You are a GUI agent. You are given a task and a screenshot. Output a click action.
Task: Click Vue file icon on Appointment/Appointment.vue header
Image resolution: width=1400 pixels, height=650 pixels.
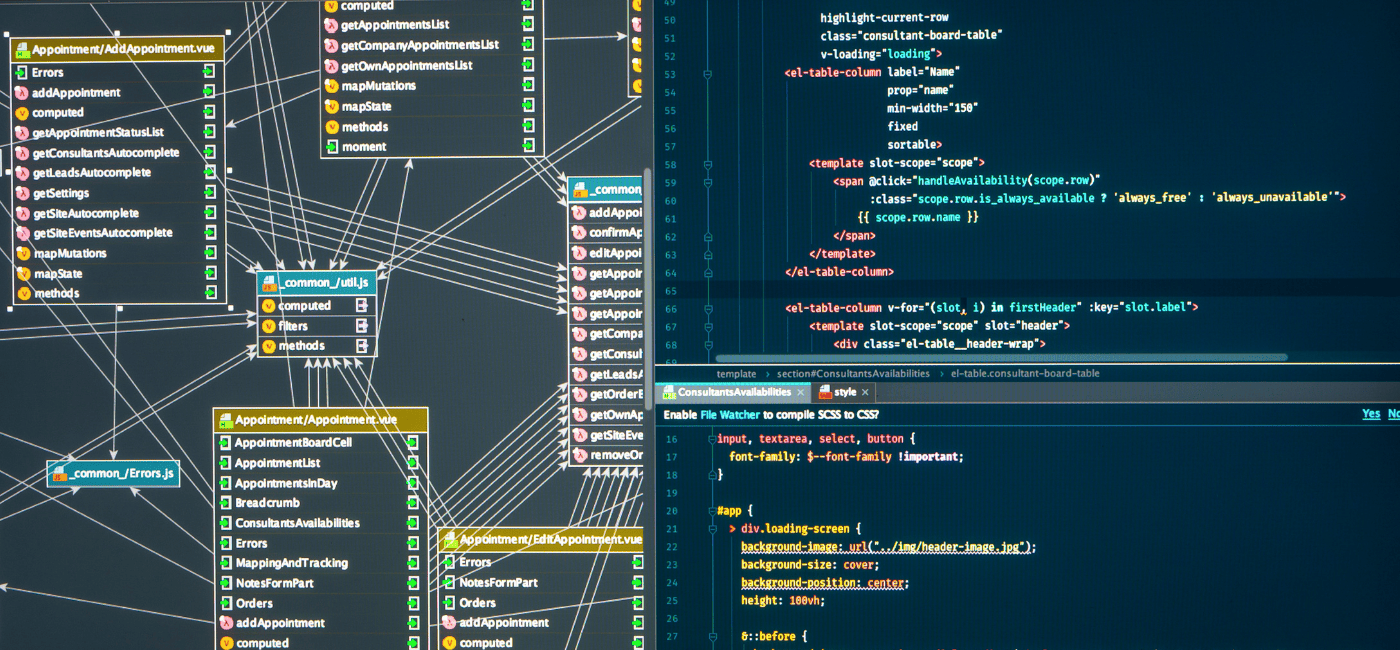click(x=224, y=420)
